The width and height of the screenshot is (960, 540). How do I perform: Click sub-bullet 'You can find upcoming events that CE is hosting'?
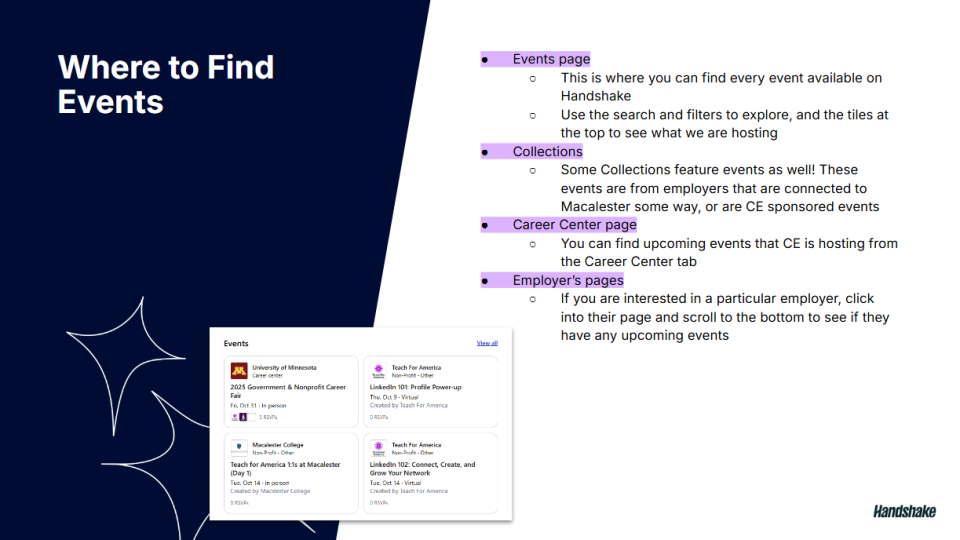[729, 252]
